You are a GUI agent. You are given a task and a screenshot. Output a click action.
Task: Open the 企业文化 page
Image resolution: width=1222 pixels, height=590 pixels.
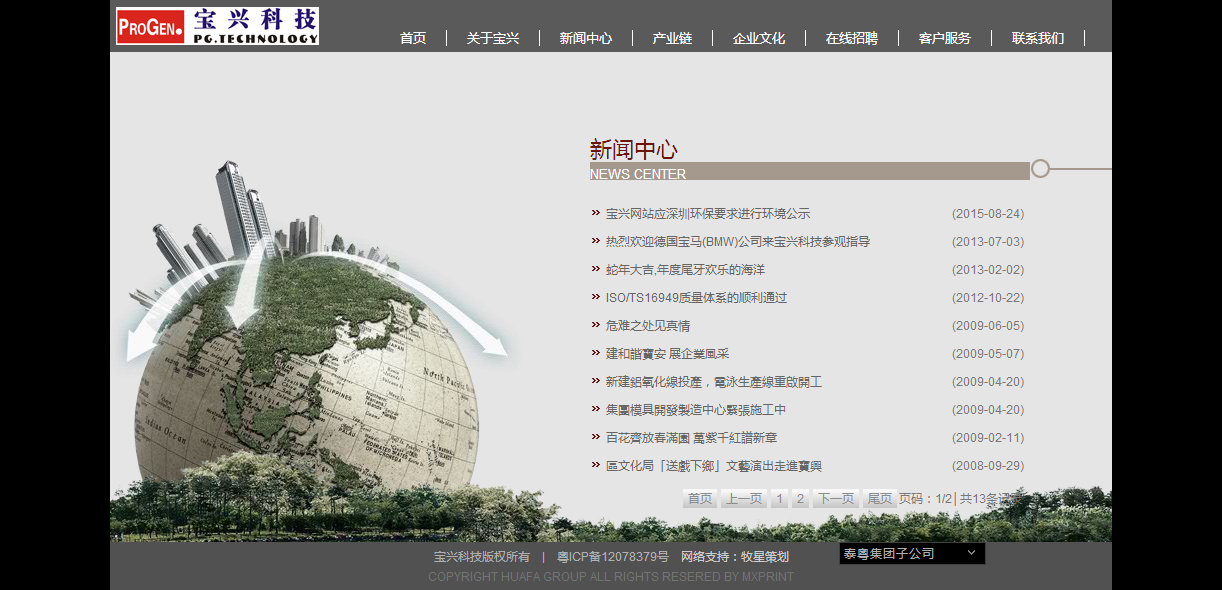[759, 38]
